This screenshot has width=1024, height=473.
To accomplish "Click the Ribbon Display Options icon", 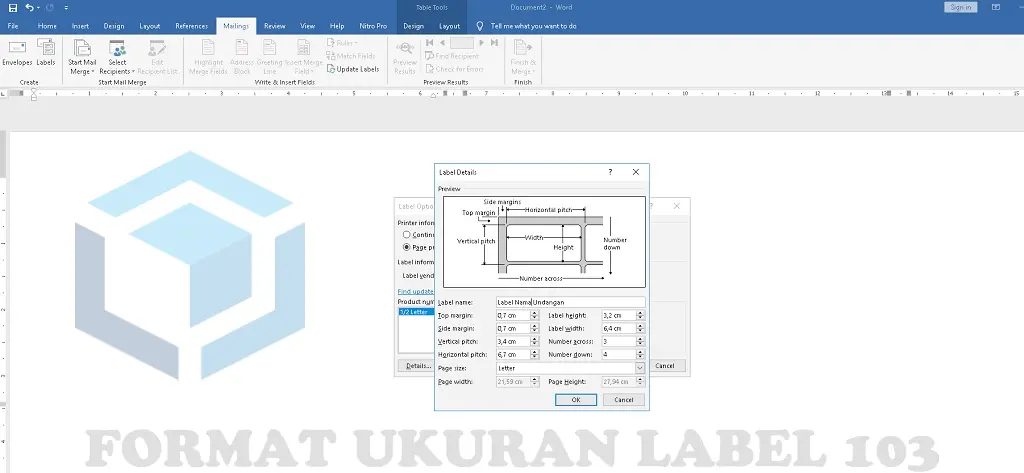I will coord(996,7).
